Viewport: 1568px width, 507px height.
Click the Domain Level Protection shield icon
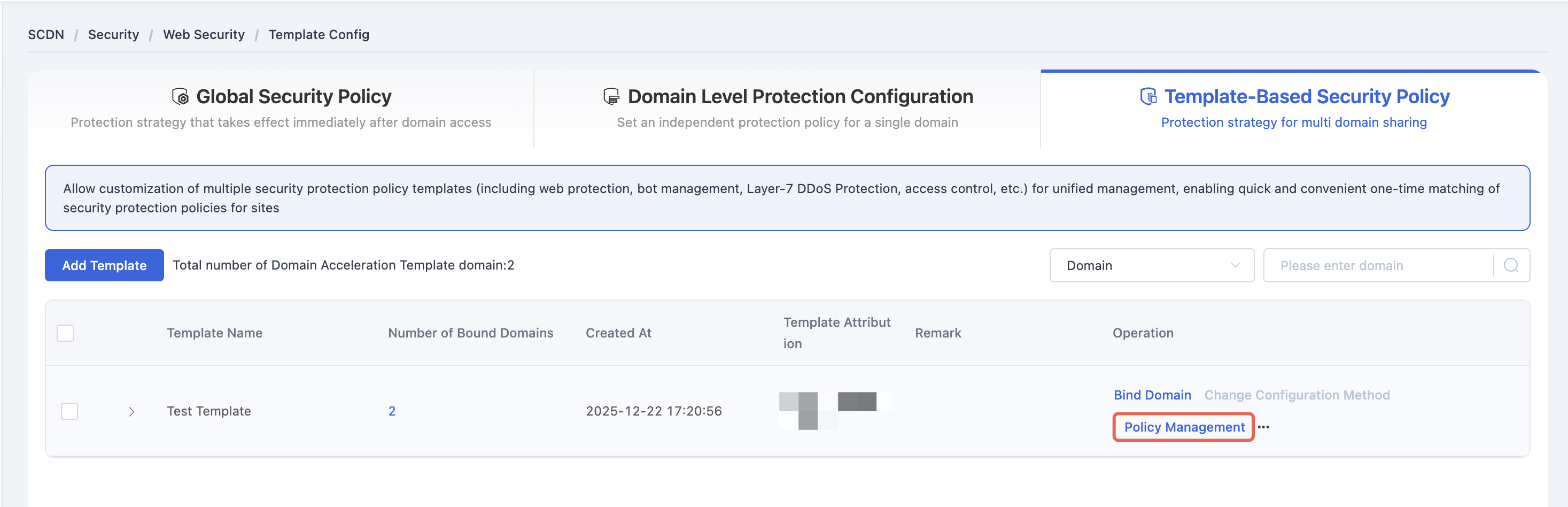611,96
